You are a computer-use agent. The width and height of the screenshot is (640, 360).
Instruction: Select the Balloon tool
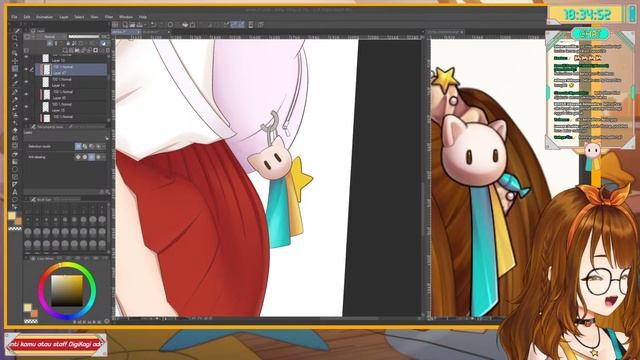[15, 200]
